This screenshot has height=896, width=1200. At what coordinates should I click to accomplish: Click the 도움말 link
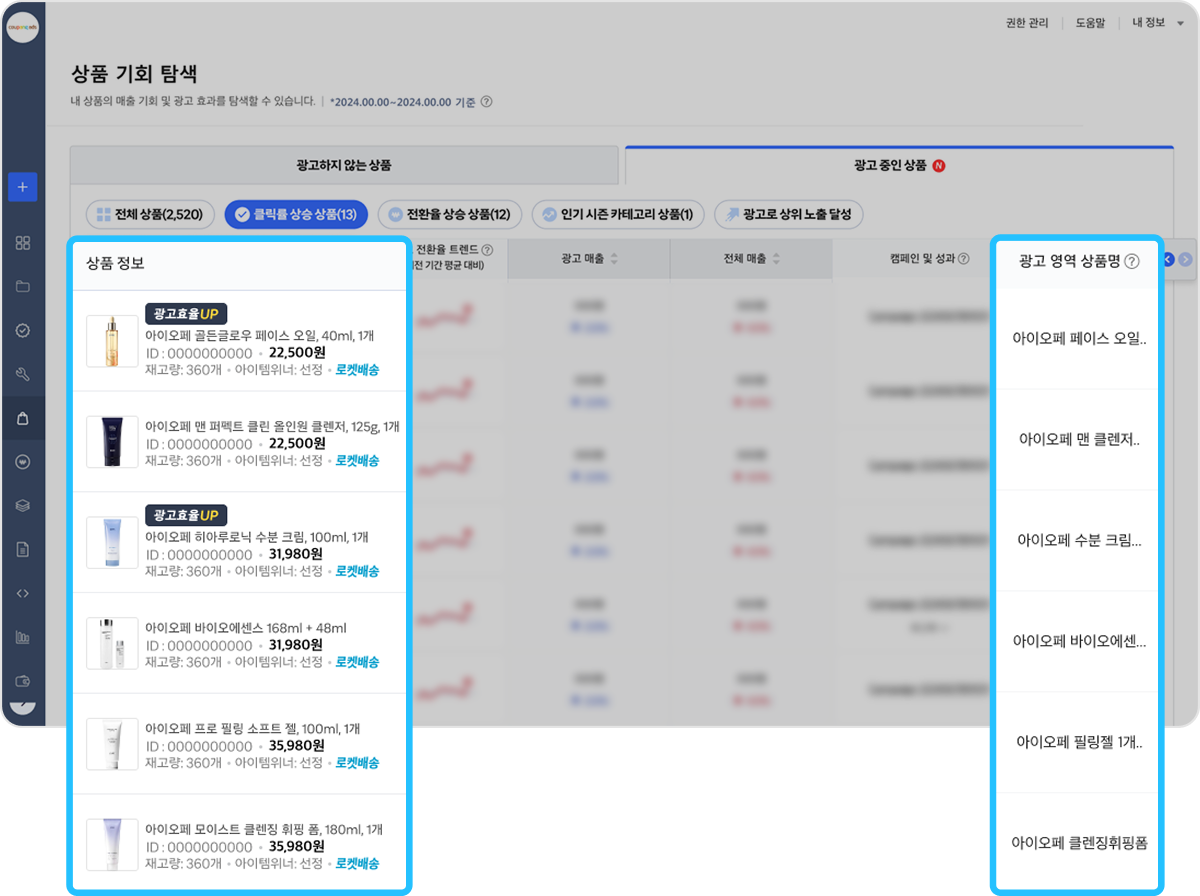tap(1089, 22)
